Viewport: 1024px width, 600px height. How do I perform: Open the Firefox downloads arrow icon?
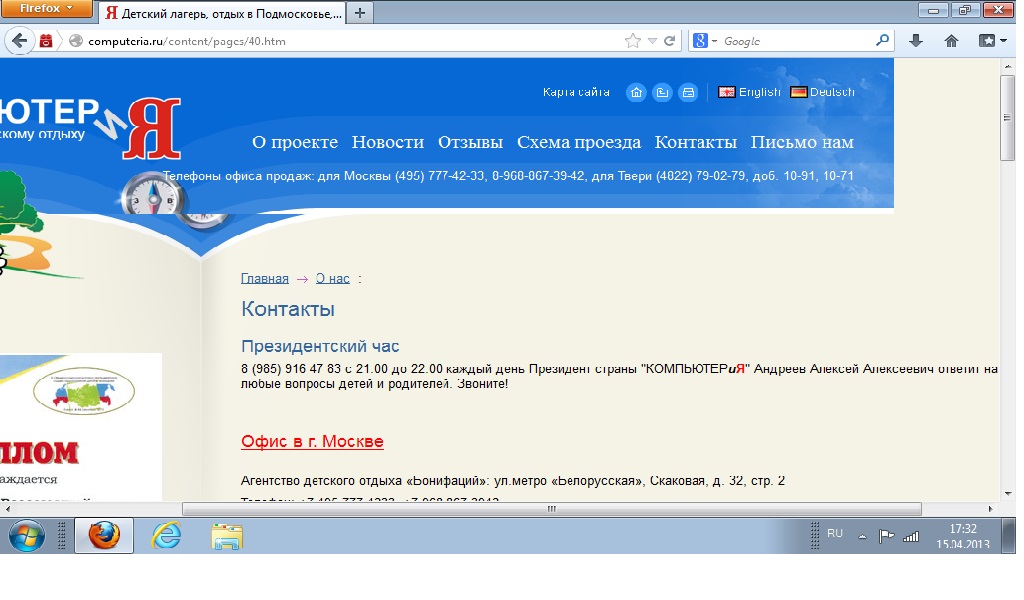915,41
